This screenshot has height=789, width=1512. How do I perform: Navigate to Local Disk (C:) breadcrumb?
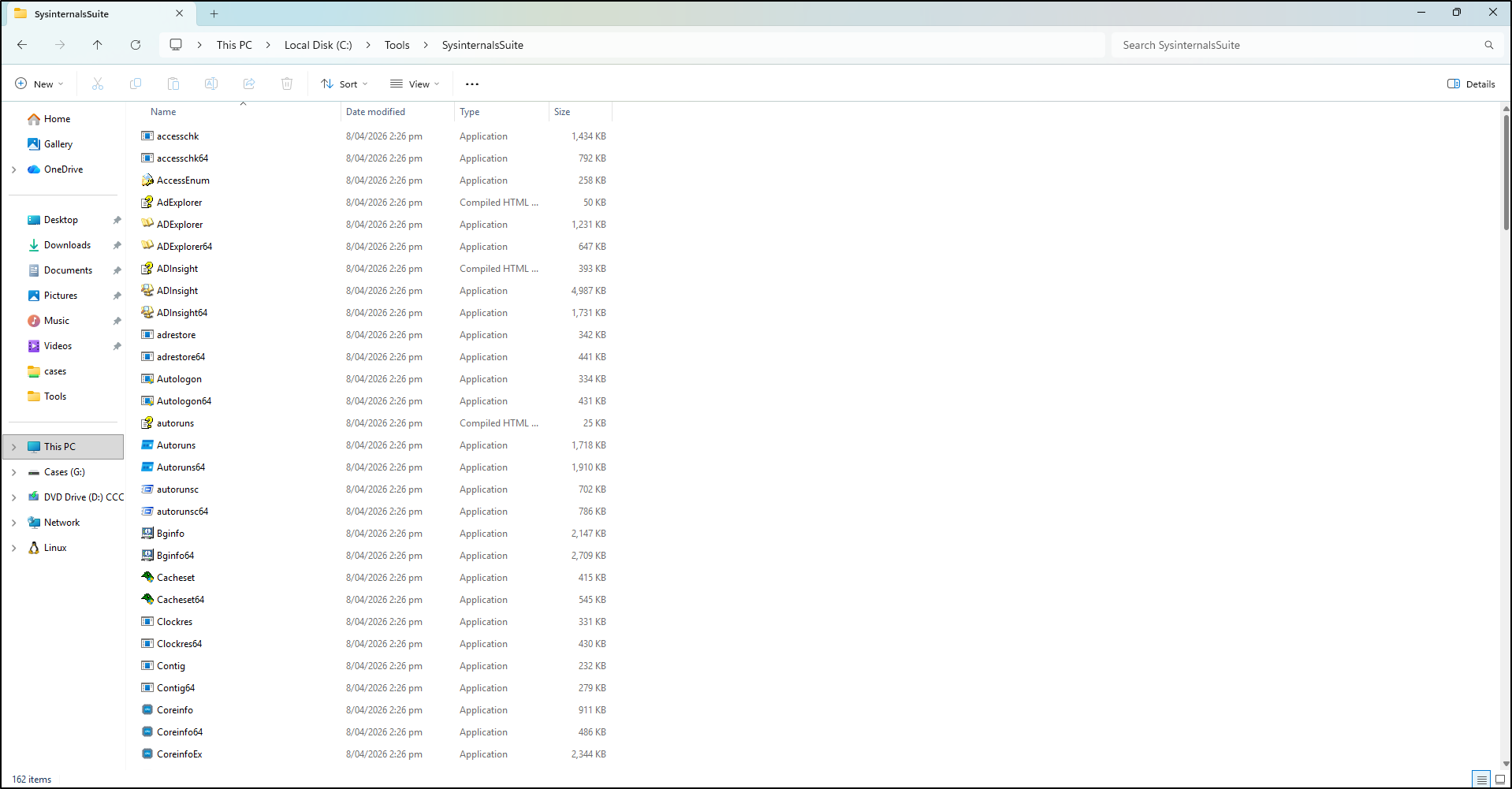point(318,45)
